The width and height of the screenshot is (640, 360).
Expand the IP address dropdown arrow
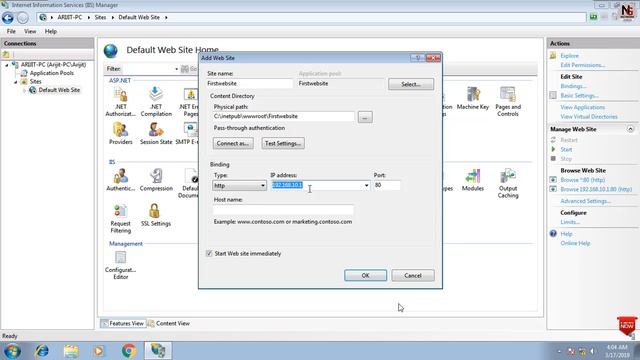point(366,185)
